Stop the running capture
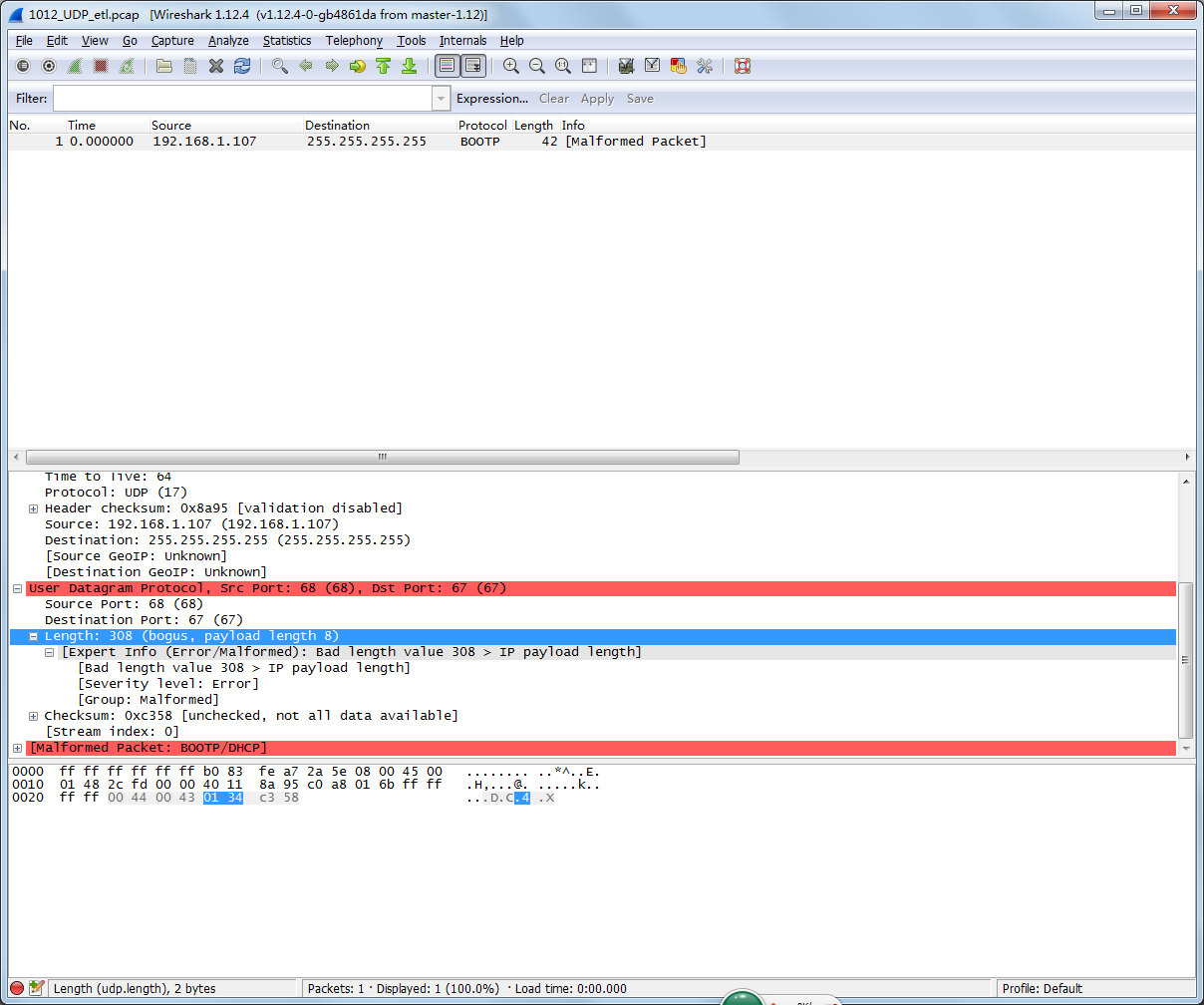 tap(101, 66)
